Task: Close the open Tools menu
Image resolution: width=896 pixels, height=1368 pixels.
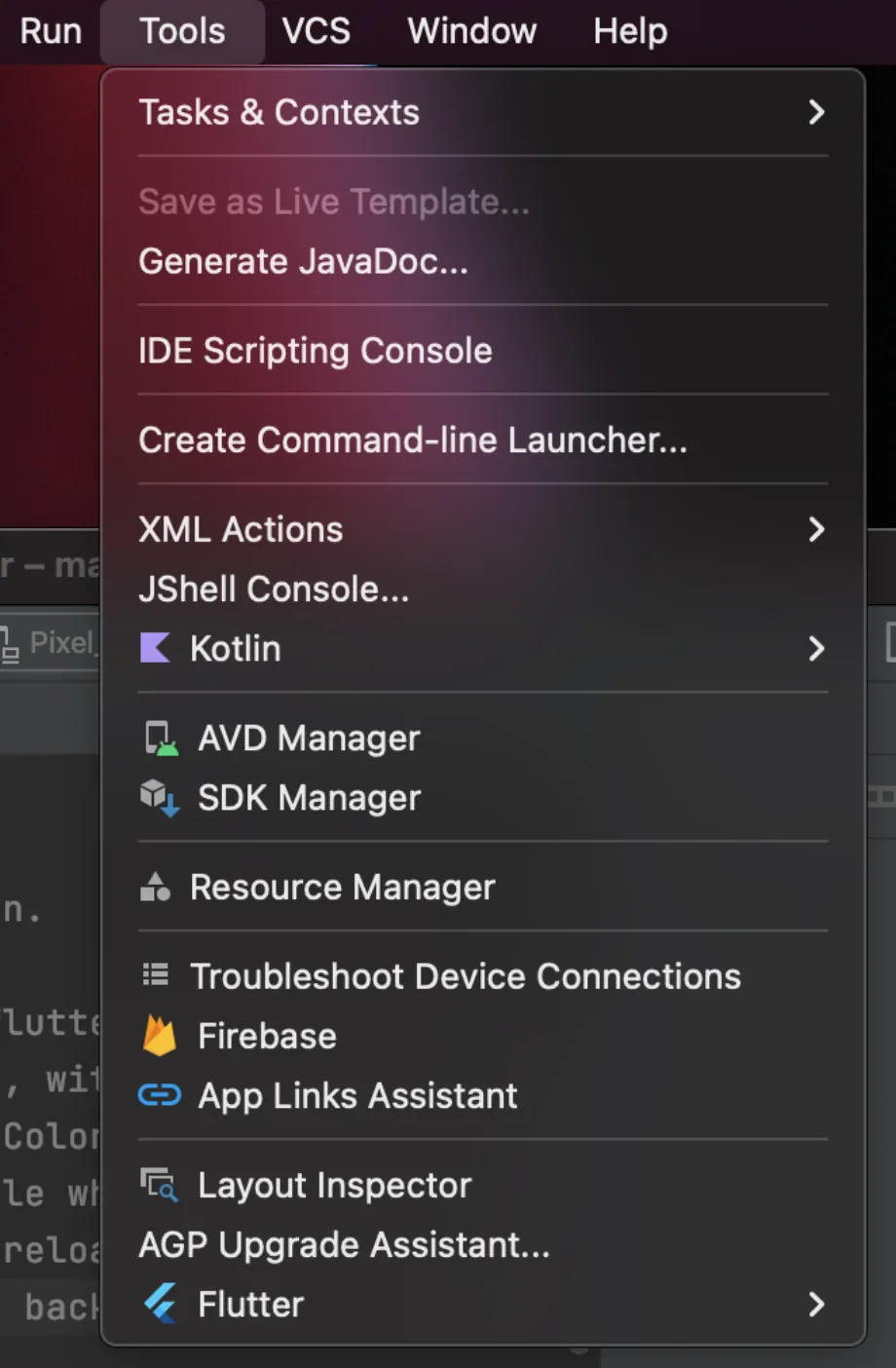Action: [182, 31]
